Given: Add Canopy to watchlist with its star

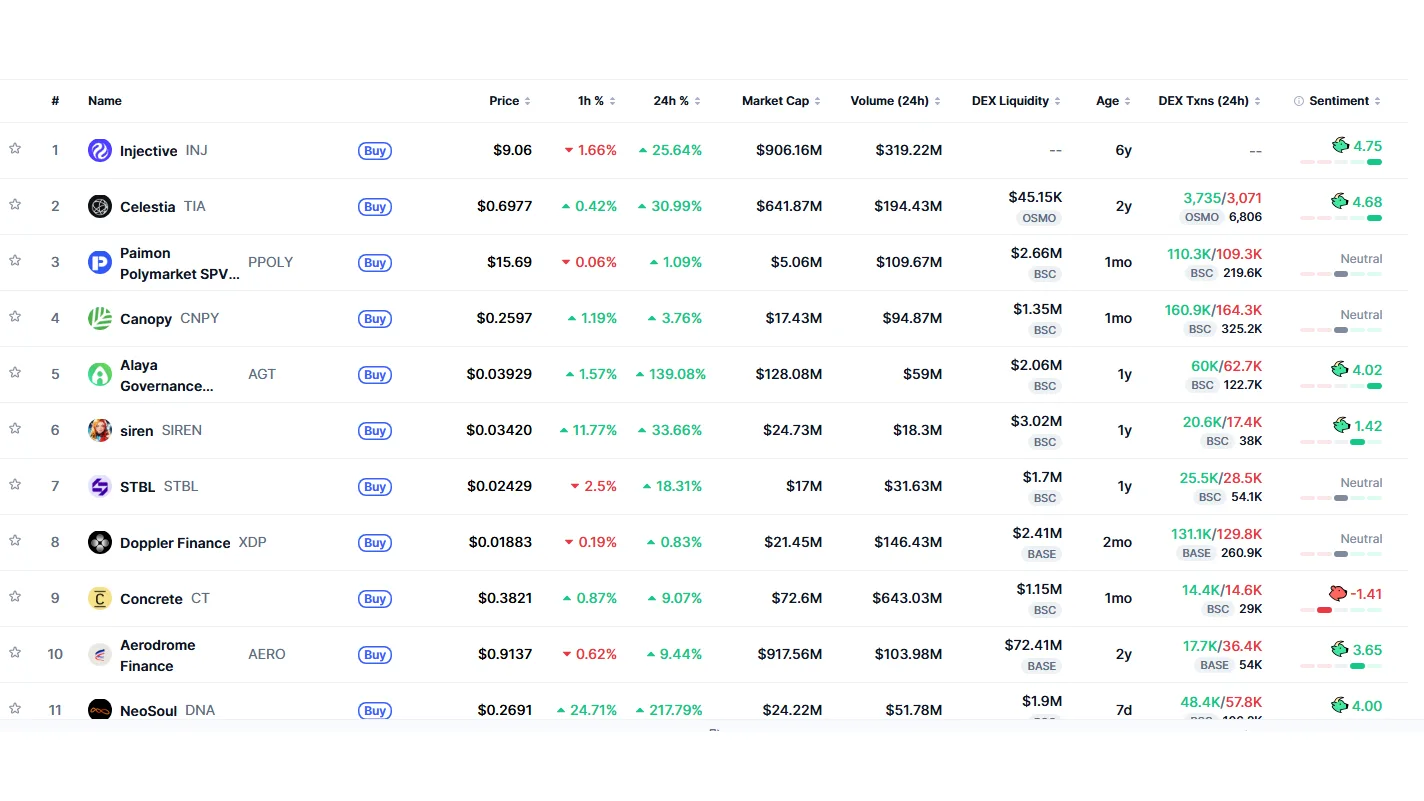Looking at the screenshot, I should pos(15,316).
